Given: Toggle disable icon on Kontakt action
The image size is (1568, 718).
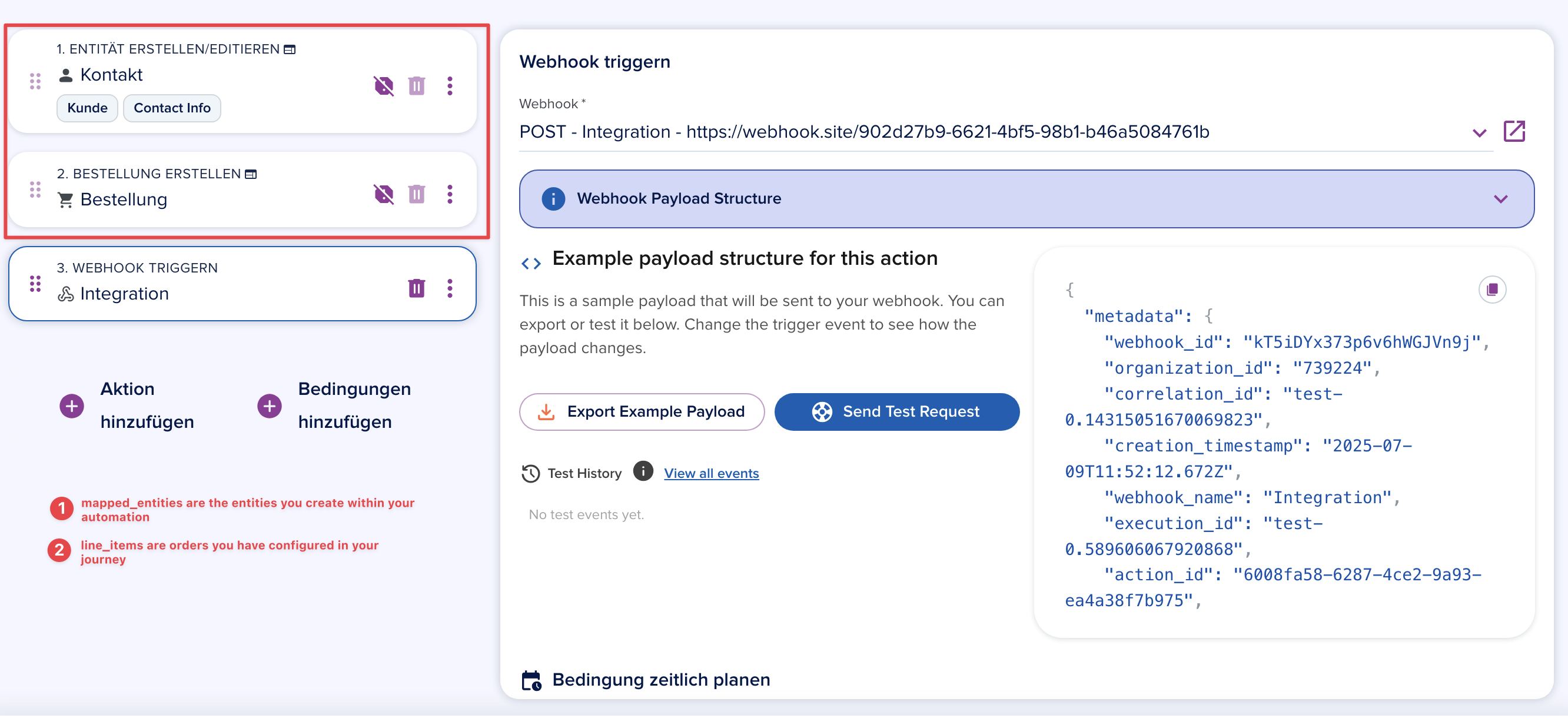Looking at the screenshot, I should point(384,86).
